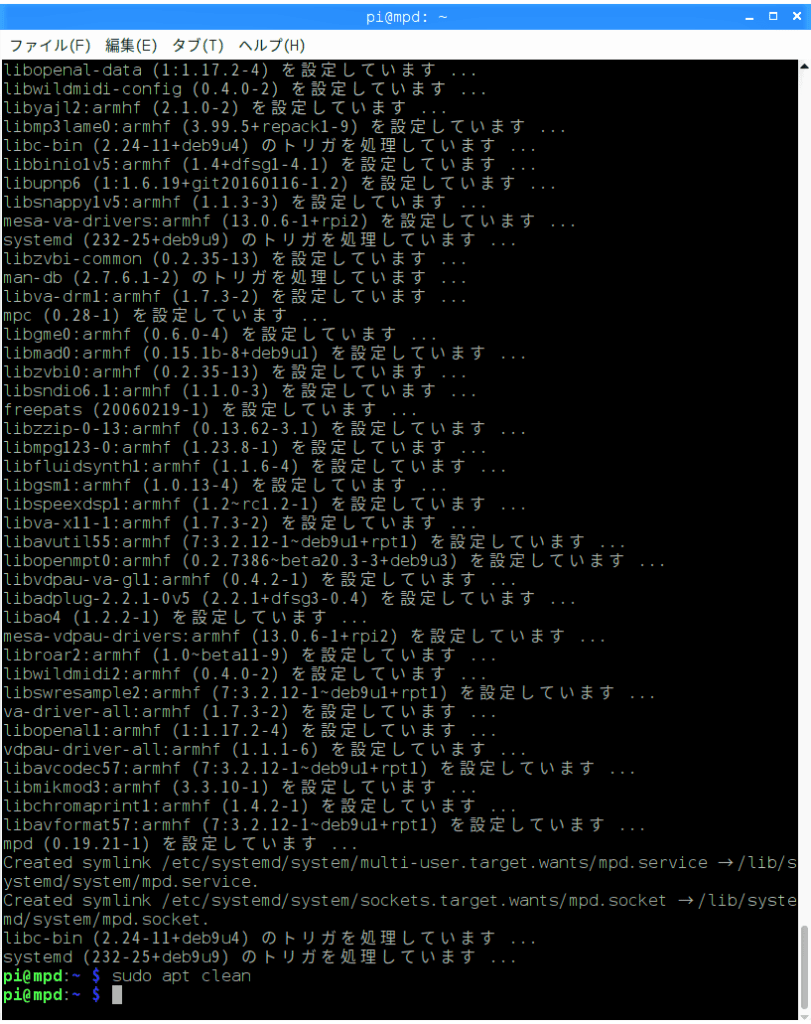This screenshot has height=1024, width=811.
Task: Click the vertical scrollbar thumb
Action: click(x=804, y=967)
